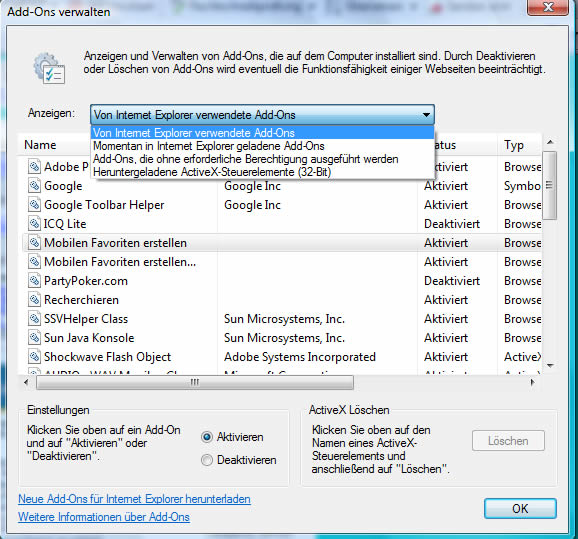Select the 'Sun Java Konsole' add-on name
This screenshot has width=578, height=539.
pos(89,338)
